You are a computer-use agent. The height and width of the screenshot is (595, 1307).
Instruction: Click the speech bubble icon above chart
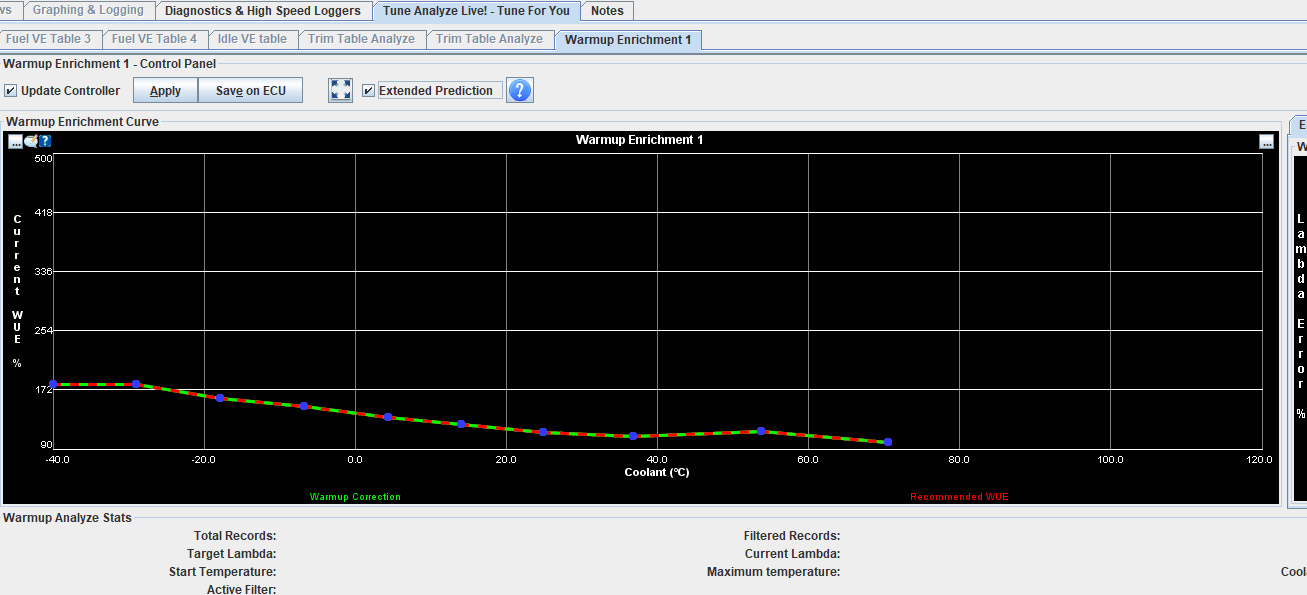[x=30, y=141]
